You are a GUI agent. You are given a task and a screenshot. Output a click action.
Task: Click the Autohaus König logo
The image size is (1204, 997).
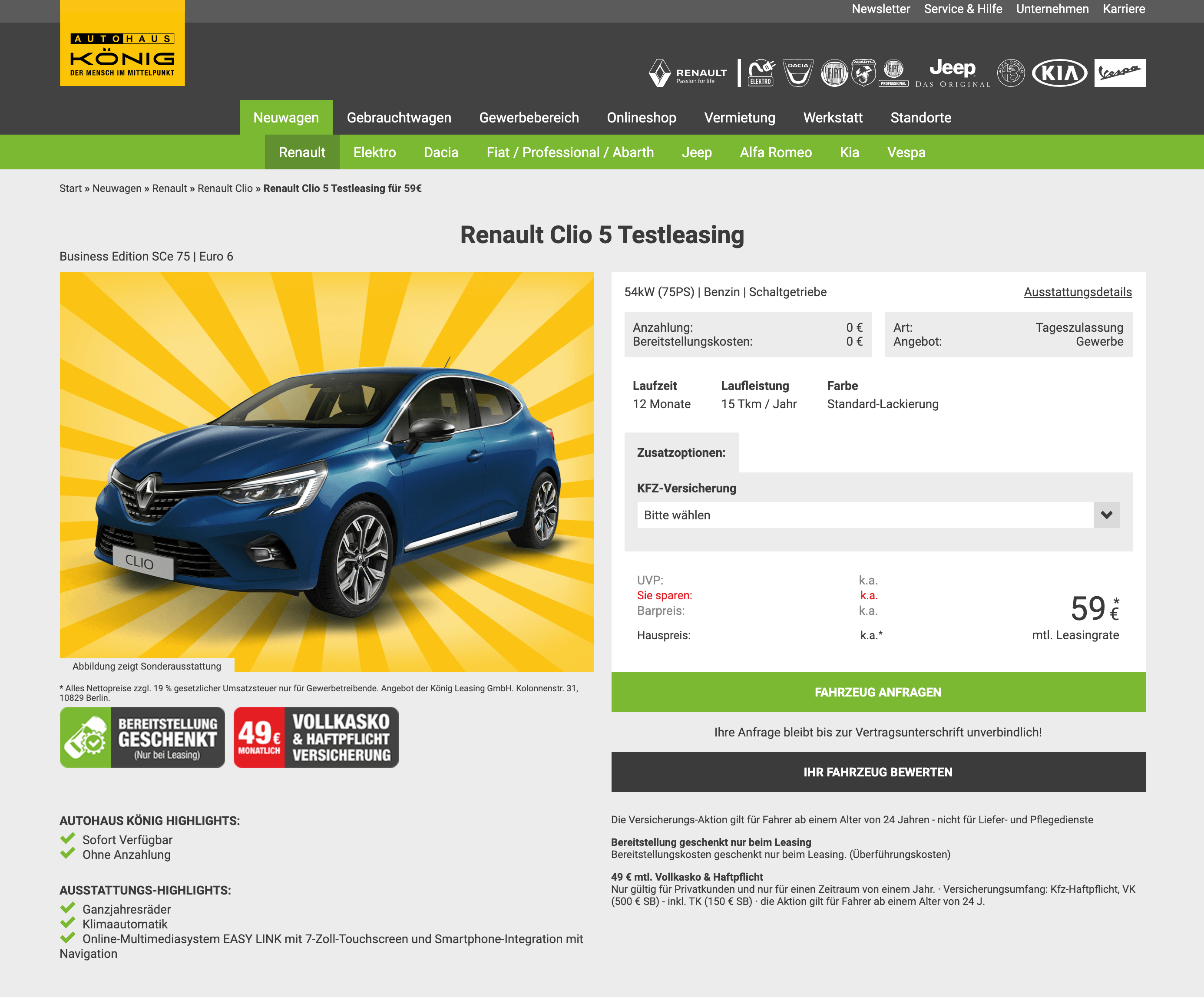122,43
